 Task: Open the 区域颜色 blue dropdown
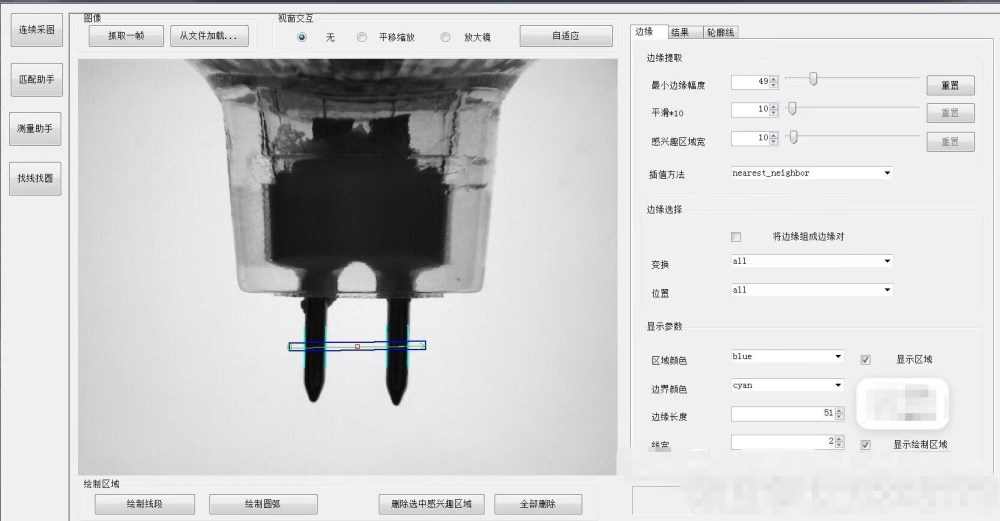[788, 356]
